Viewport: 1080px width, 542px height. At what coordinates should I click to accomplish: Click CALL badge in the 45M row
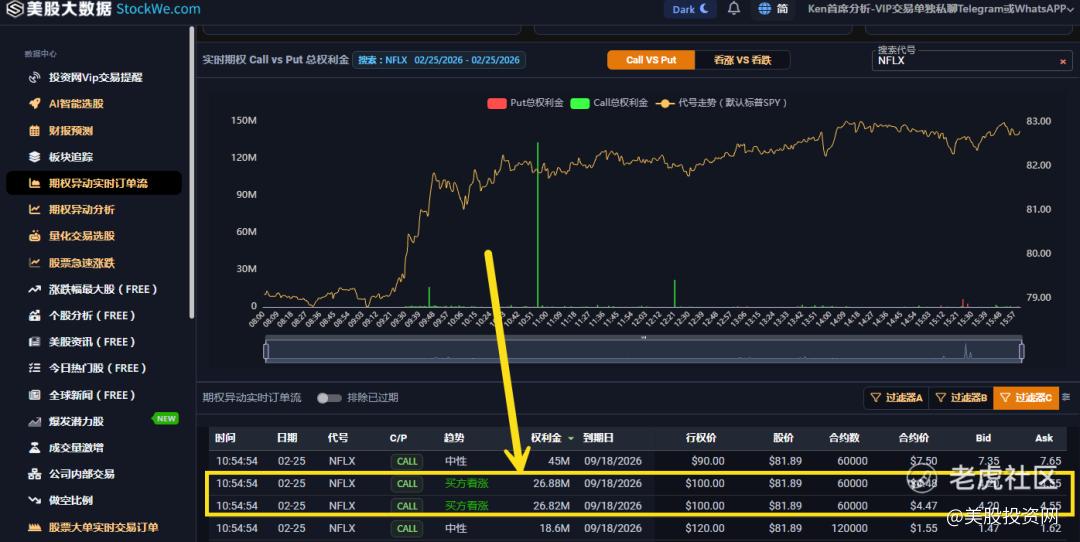(x=407, y=461)
